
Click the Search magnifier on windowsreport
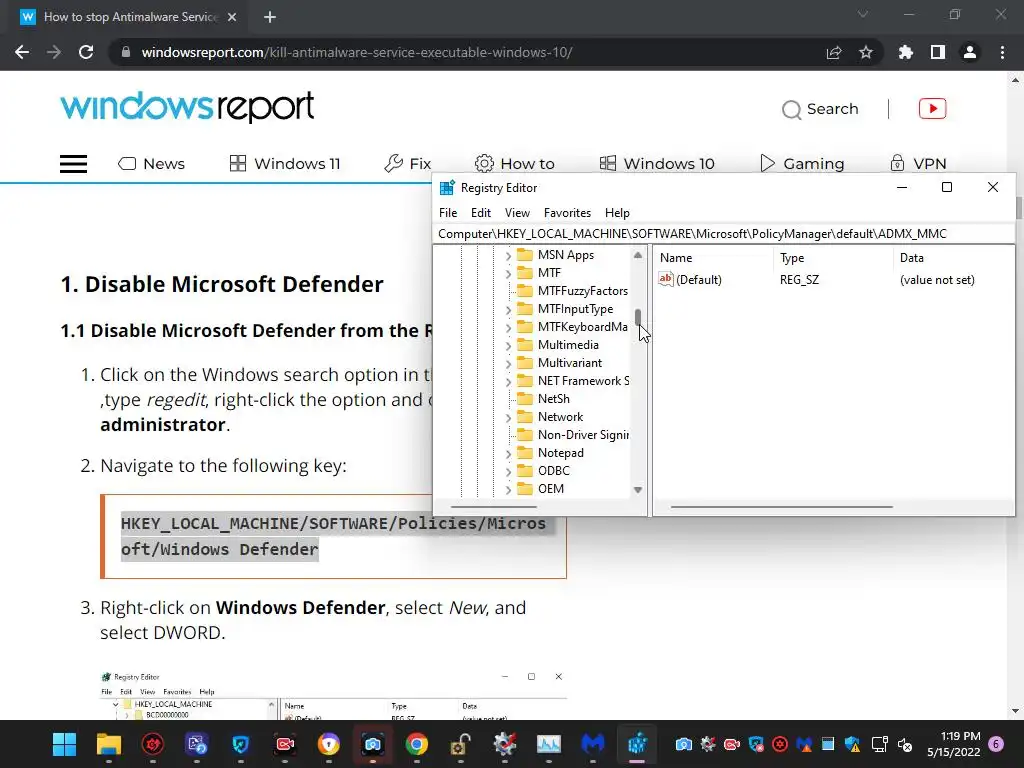(x=792, y=110)
